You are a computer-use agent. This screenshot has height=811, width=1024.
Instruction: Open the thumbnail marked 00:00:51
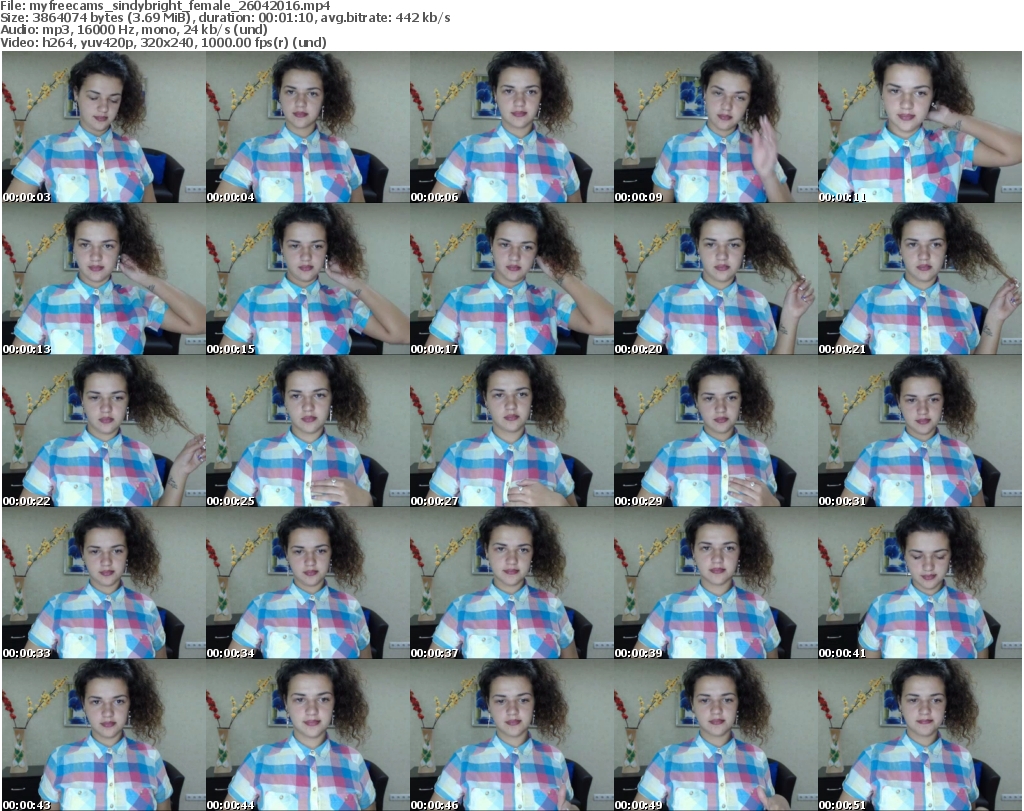pyautogui.click(x=920, y=735)
